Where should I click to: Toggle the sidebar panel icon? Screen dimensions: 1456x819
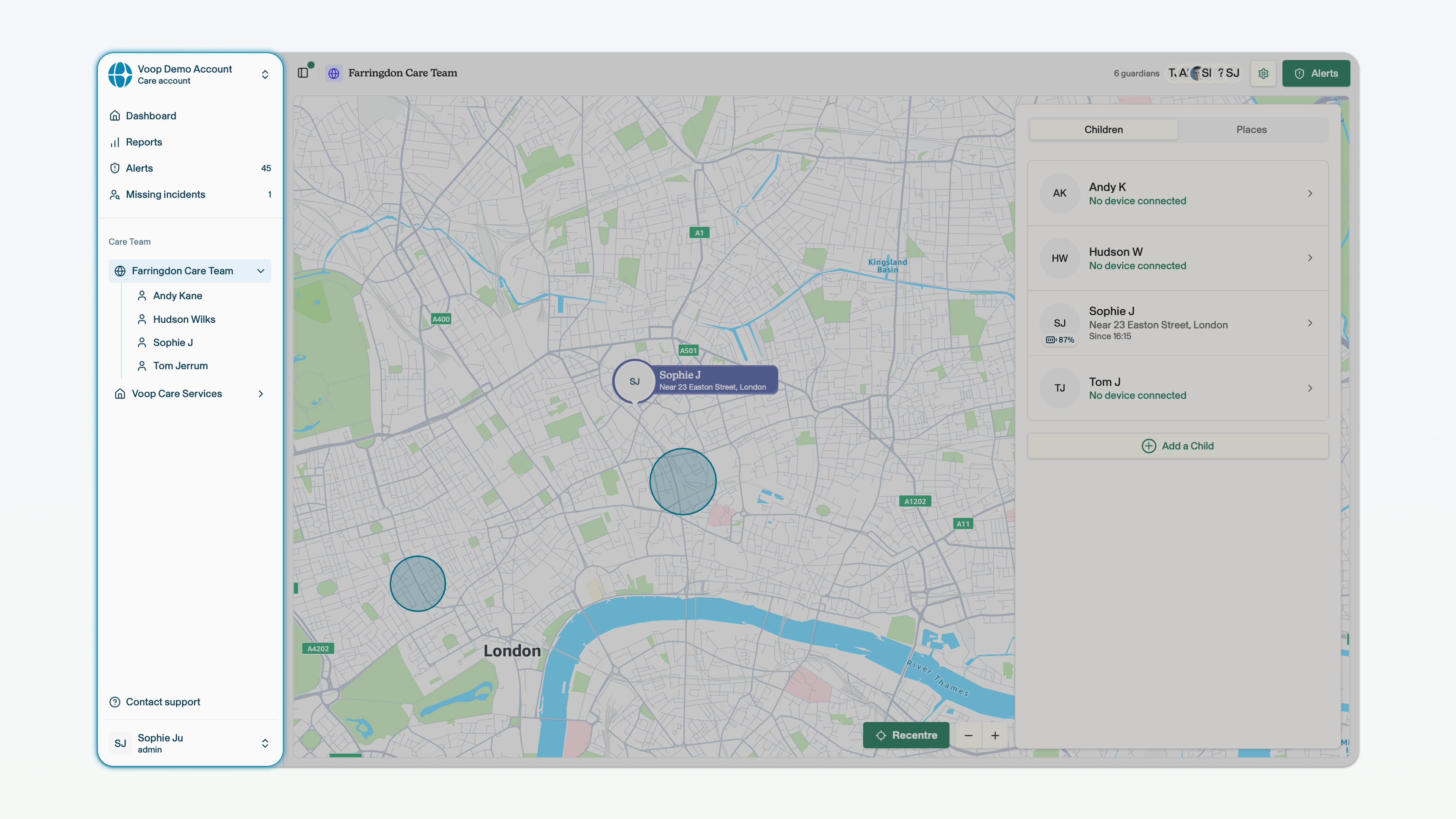click(x=303, y=73)
